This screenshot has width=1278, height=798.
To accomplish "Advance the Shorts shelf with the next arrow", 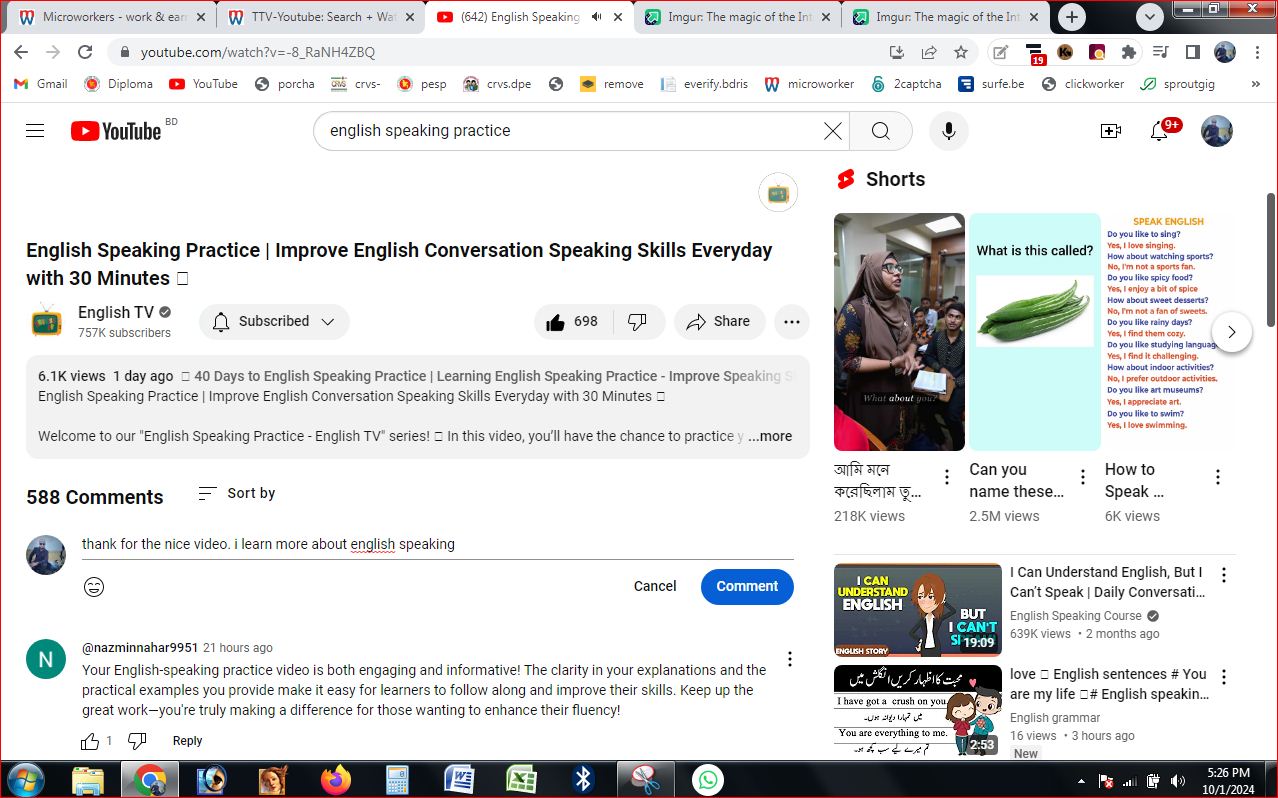I will point(1232,332).
